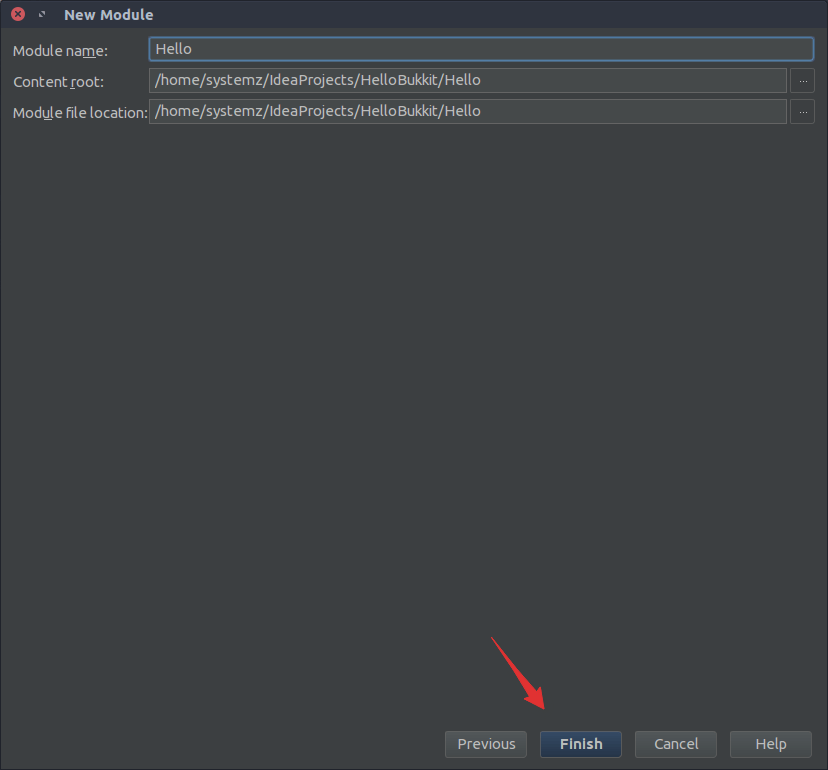828x770 pixels.
Task: Click the Finish button
Action: [580, 744]
